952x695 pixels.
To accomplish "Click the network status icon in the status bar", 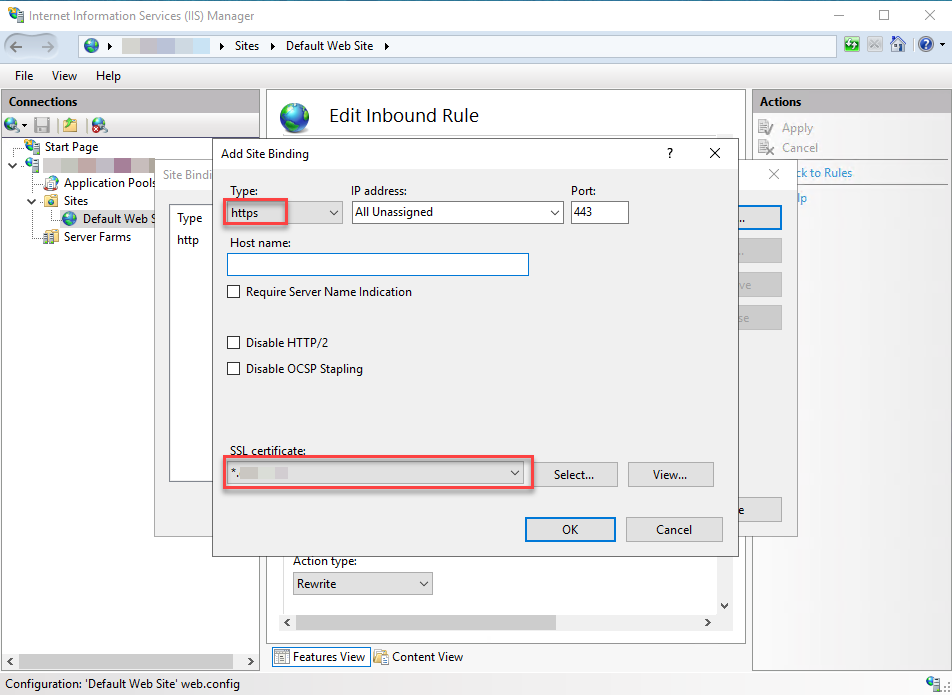I will click(x=931, y=684).
